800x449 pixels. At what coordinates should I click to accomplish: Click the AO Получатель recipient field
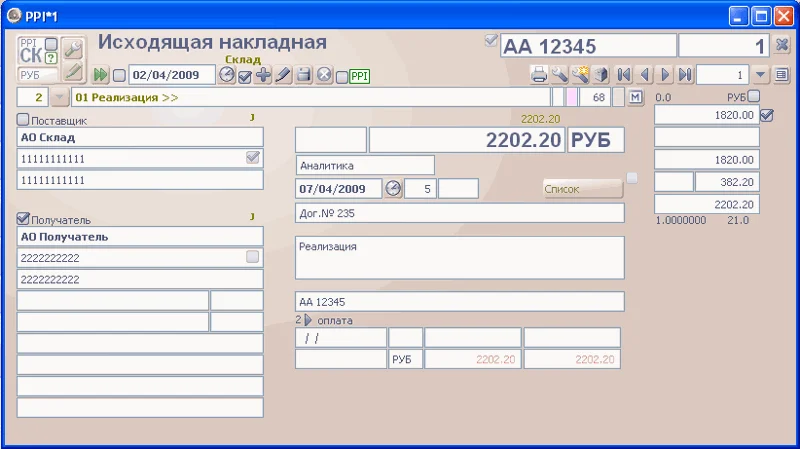click(x=140, y=237)
